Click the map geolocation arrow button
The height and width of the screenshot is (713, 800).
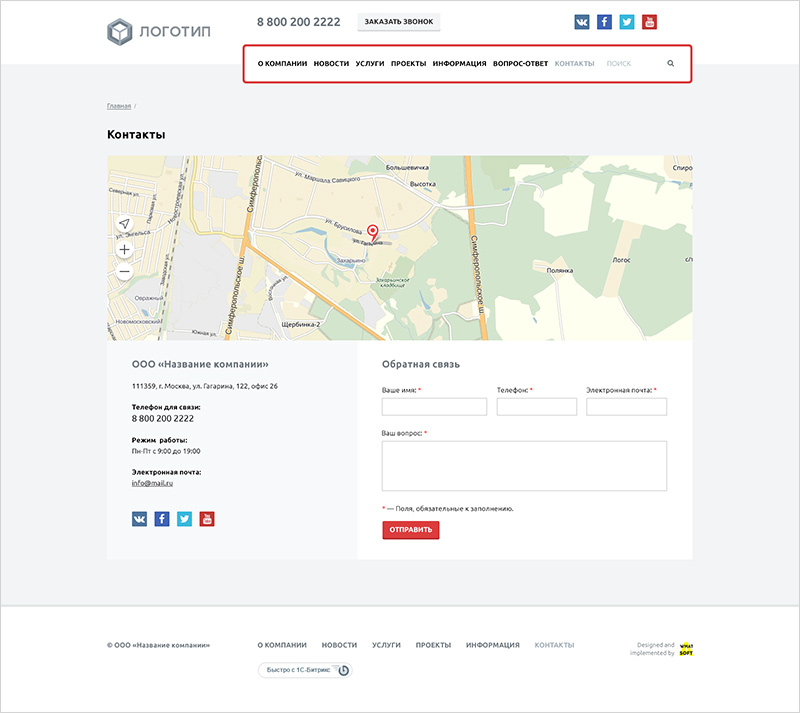pyautogui.click(x=124, y=223)
